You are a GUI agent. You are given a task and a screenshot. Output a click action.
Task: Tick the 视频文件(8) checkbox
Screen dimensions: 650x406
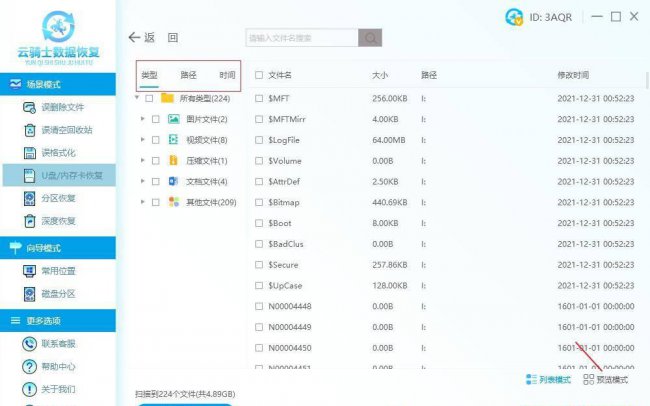pos(155,140)
